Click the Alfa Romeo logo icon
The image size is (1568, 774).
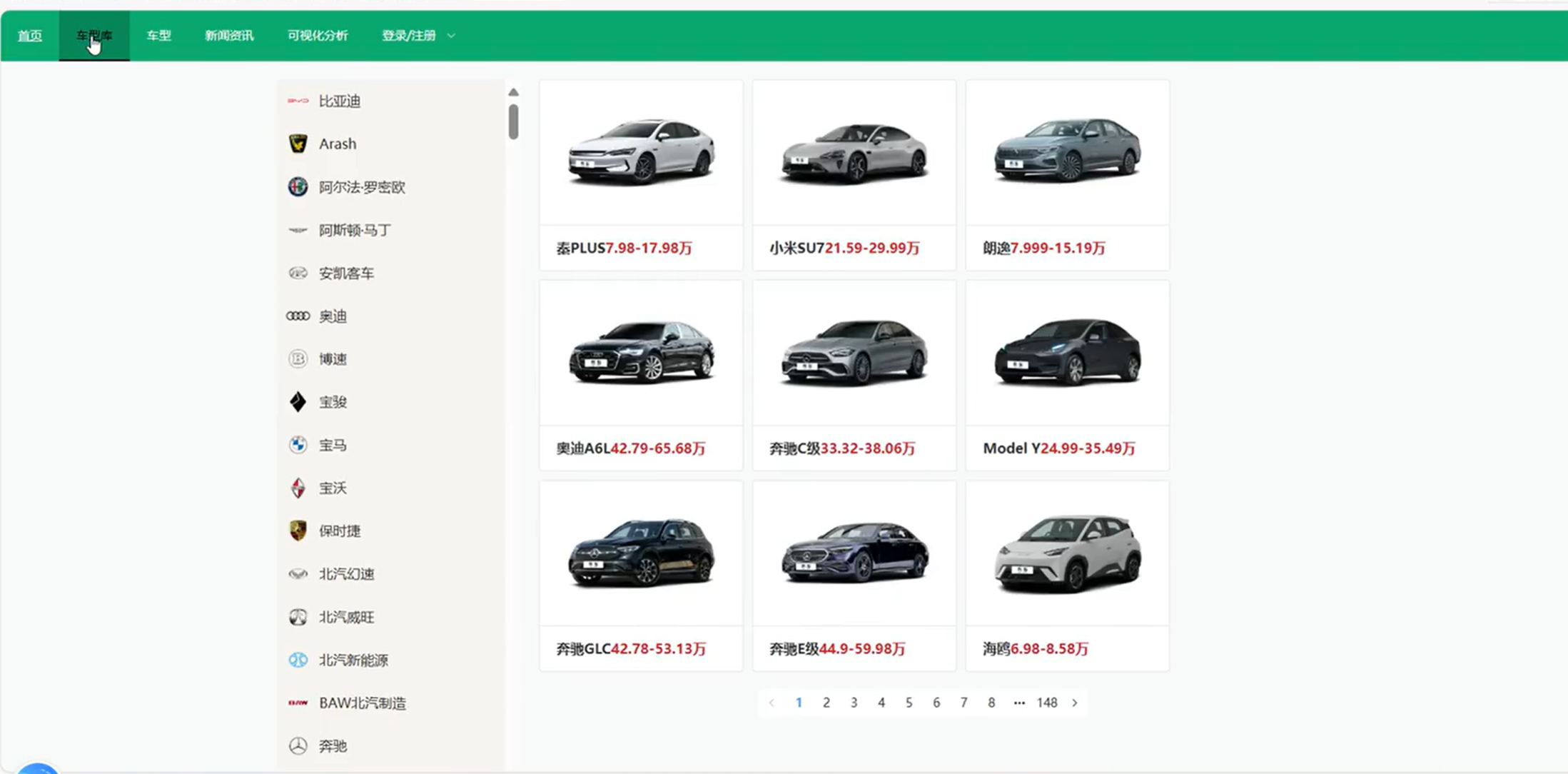298,187
